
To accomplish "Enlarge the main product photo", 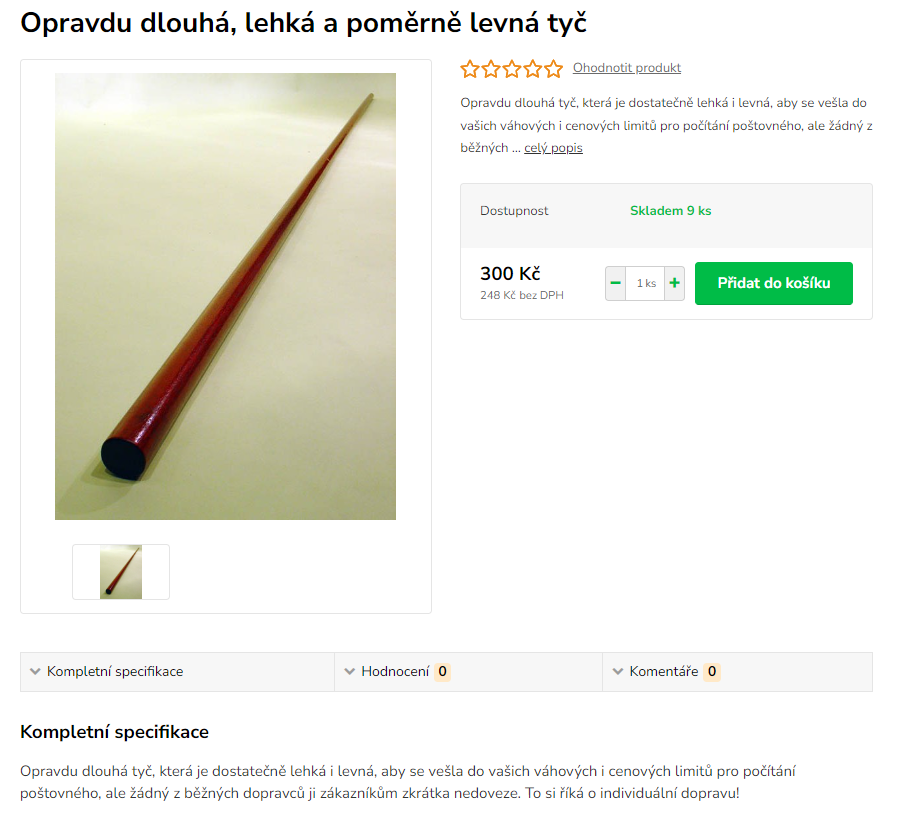I will coord(225,296).
